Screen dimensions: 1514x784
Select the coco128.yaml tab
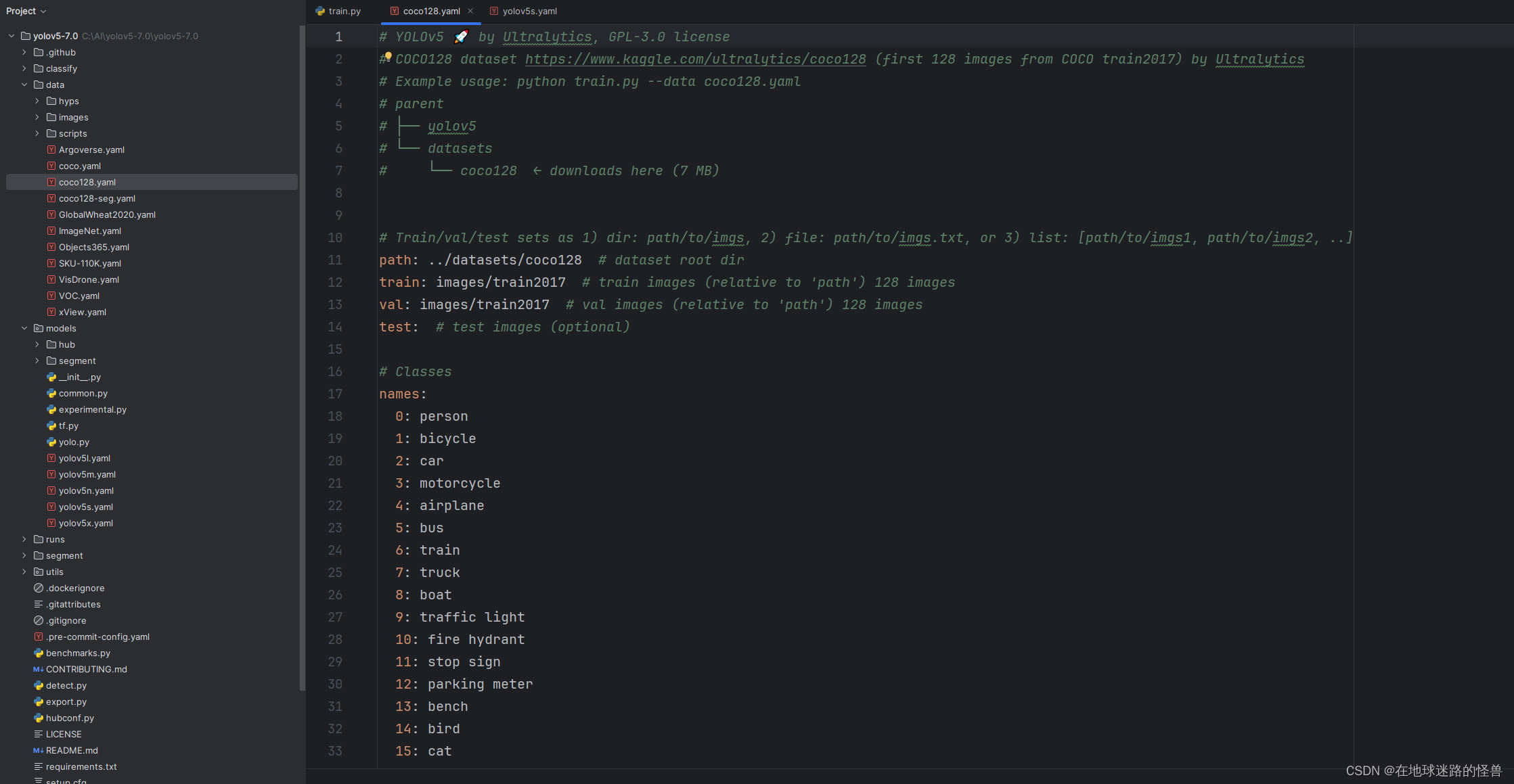pos(430,10)
